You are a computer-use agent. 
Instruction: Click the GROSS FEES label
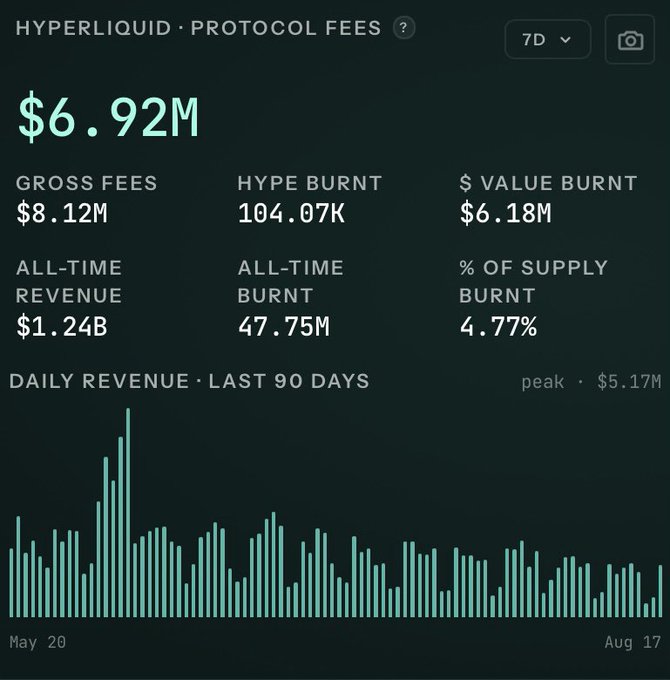[x=86, y=183]
